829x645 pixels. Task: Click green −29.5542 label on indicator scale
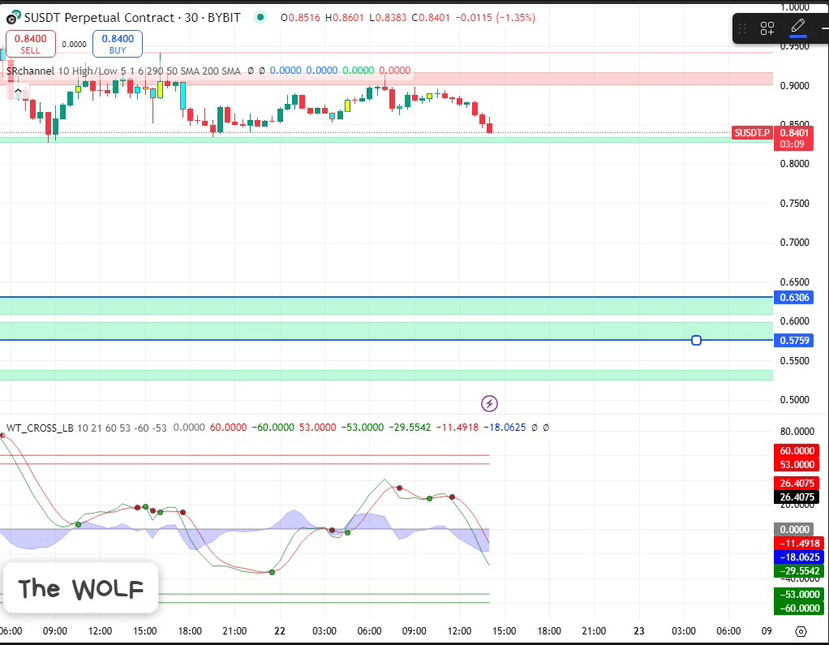click(x=797, y=571)
